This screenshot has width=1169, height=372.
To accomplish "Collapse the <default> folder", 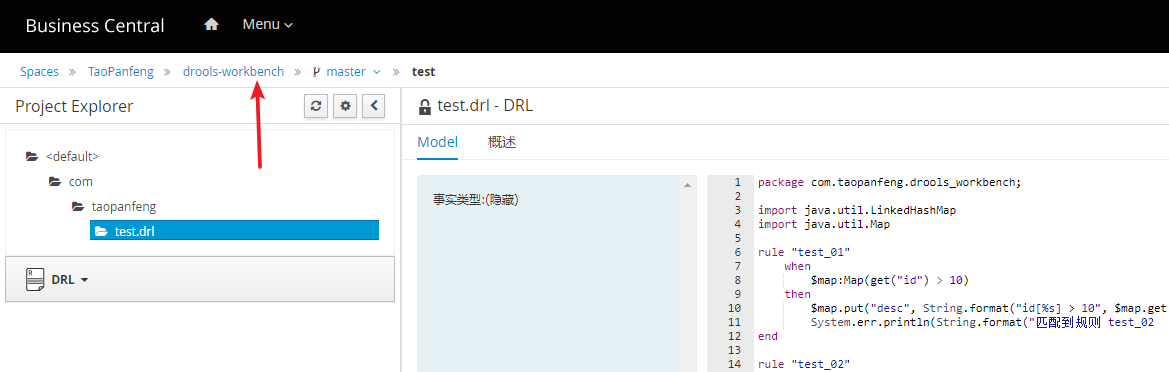I will click(72, 157).
